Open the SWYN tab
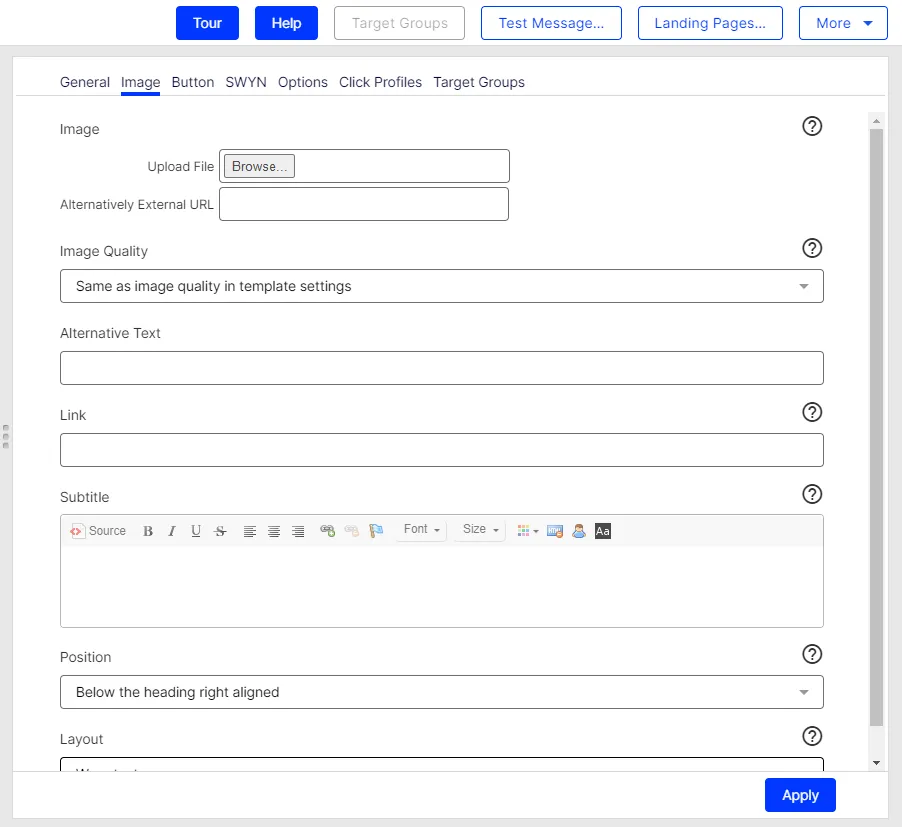This screenshot has height=827, width=902. pos(246,82)
